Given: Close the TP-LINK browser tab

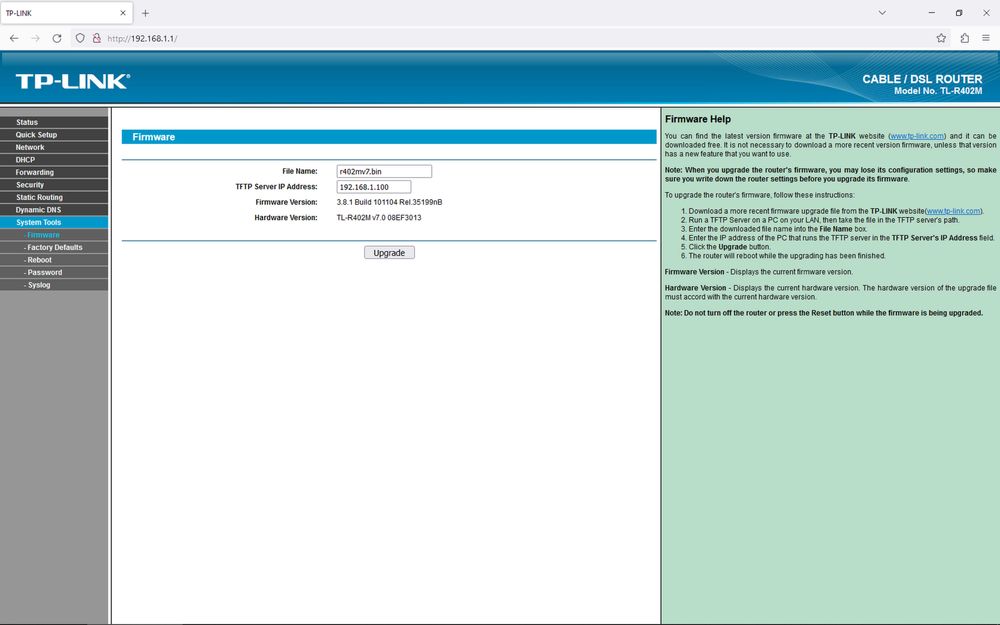Looking at the screenshot, I should [123, 13].
